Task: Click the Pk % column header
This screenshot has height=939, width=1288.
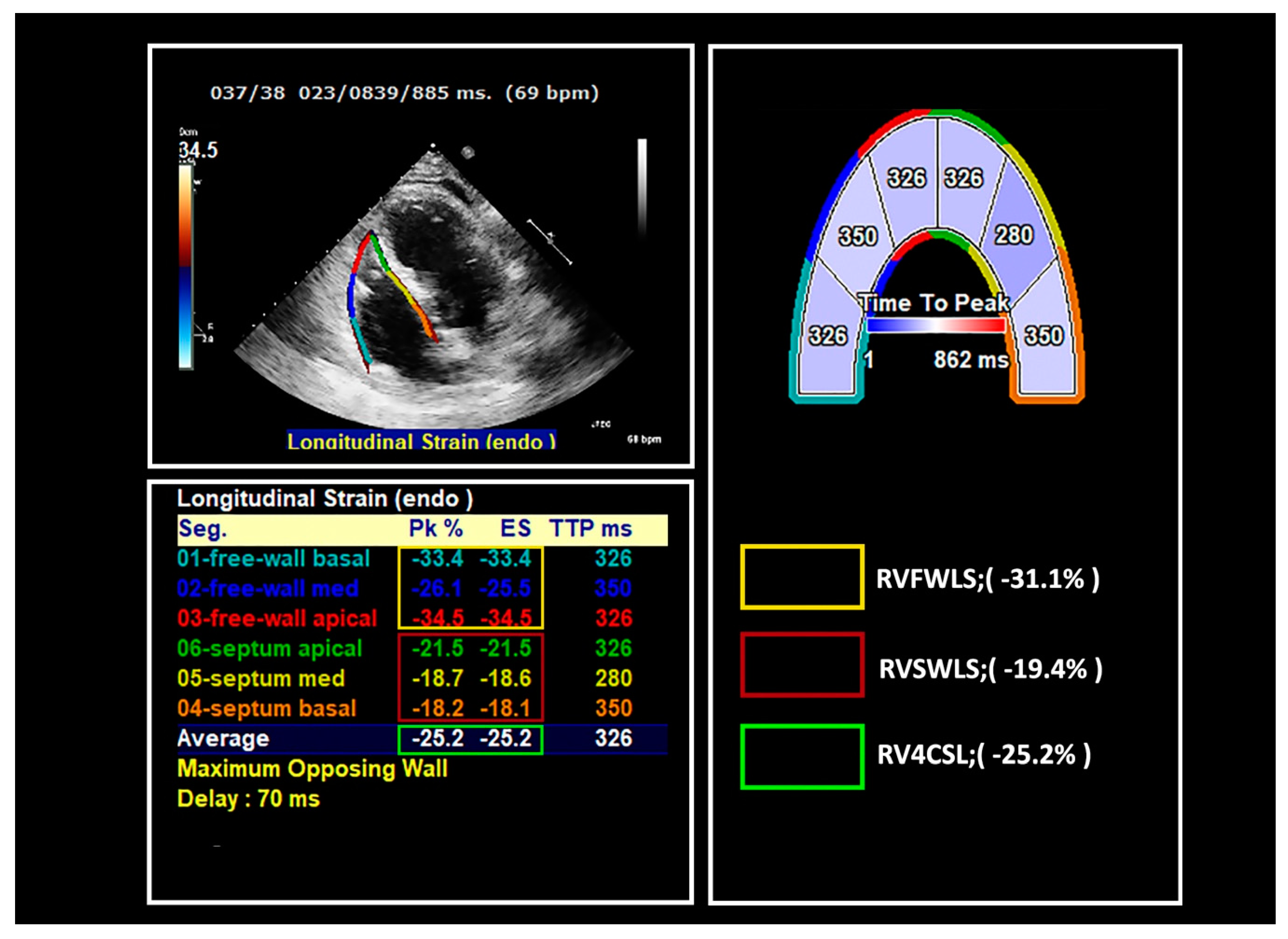Action: pos(436,529)
